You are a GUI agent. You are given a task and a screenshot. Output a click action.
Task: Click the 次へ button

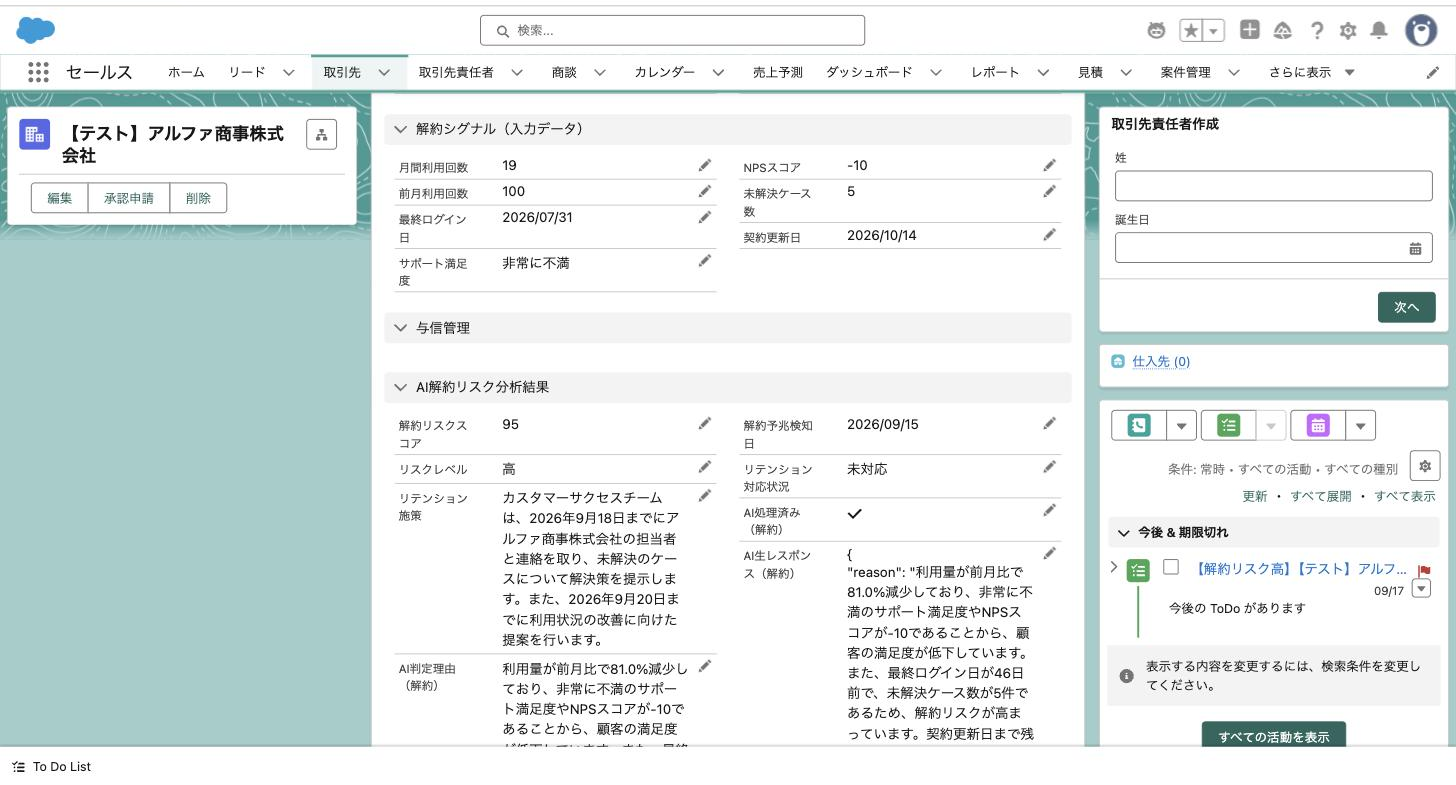click(1406, 307)
